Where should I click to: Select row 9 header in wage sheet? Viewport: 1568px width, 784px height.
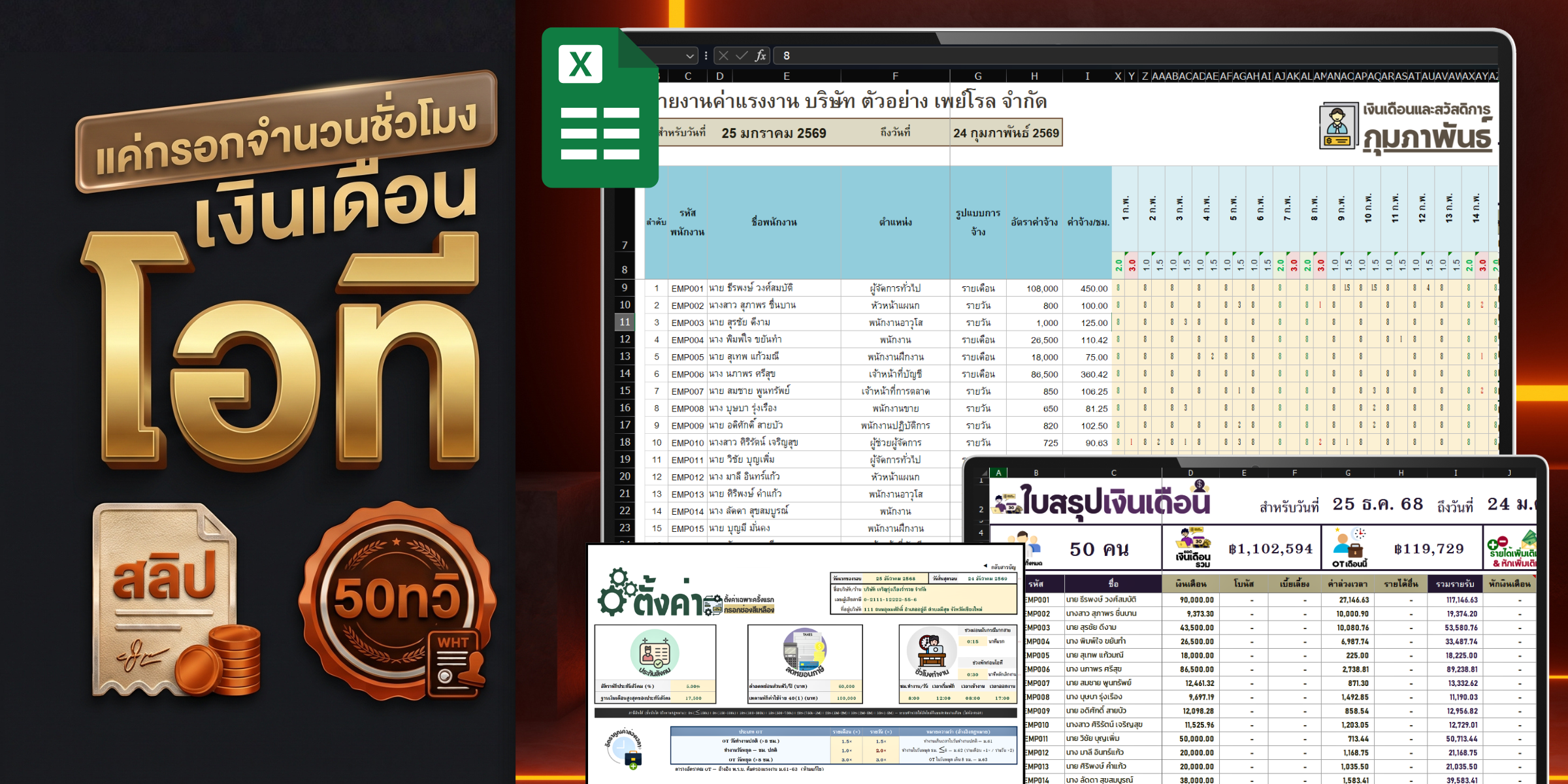625,287
